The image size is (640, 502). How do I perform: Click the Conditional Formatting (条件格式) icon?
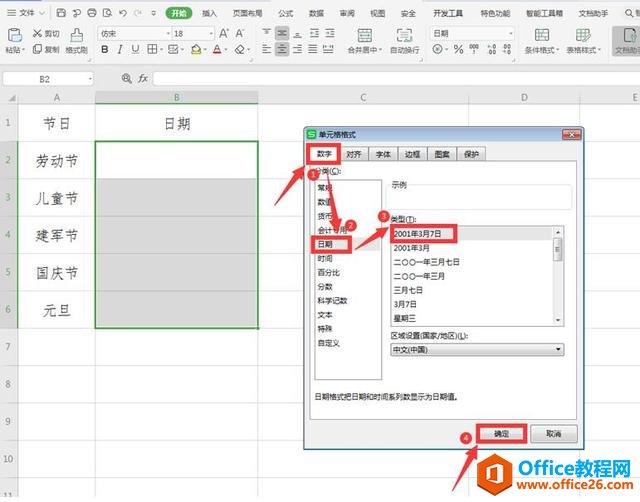pos(542,36)
